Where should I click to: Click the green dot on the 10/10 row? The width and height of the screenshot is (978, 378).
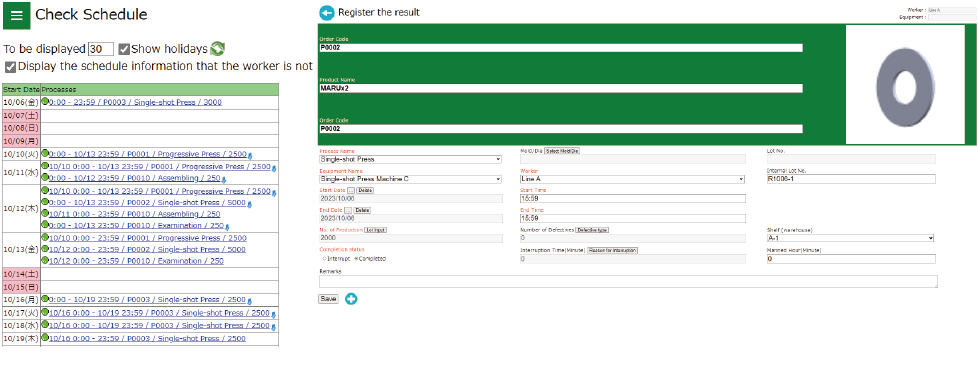point(46,153)
